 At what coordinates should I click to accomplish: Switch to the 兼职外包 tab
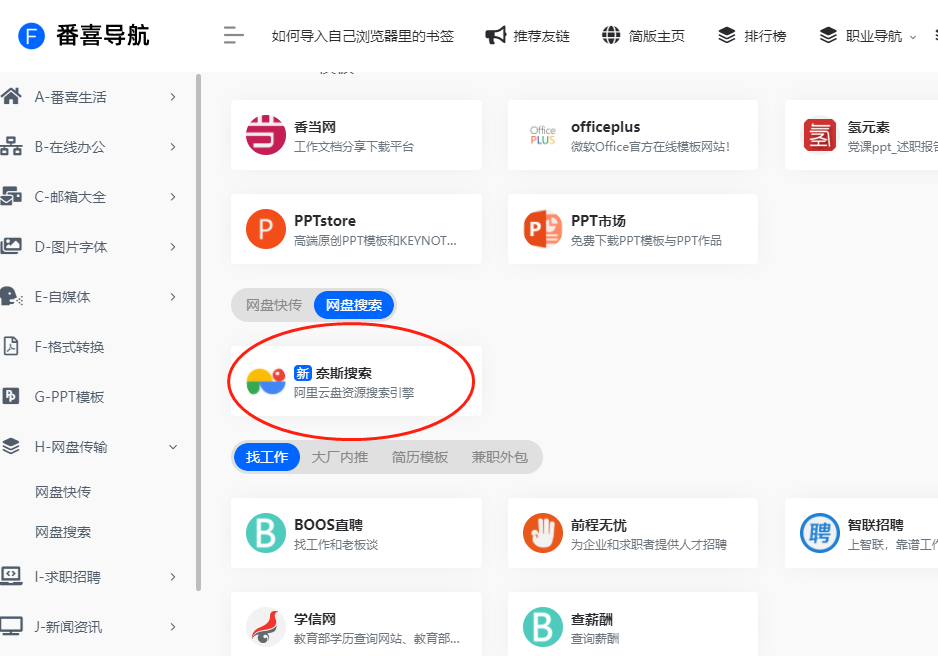(x=500, y=457)
